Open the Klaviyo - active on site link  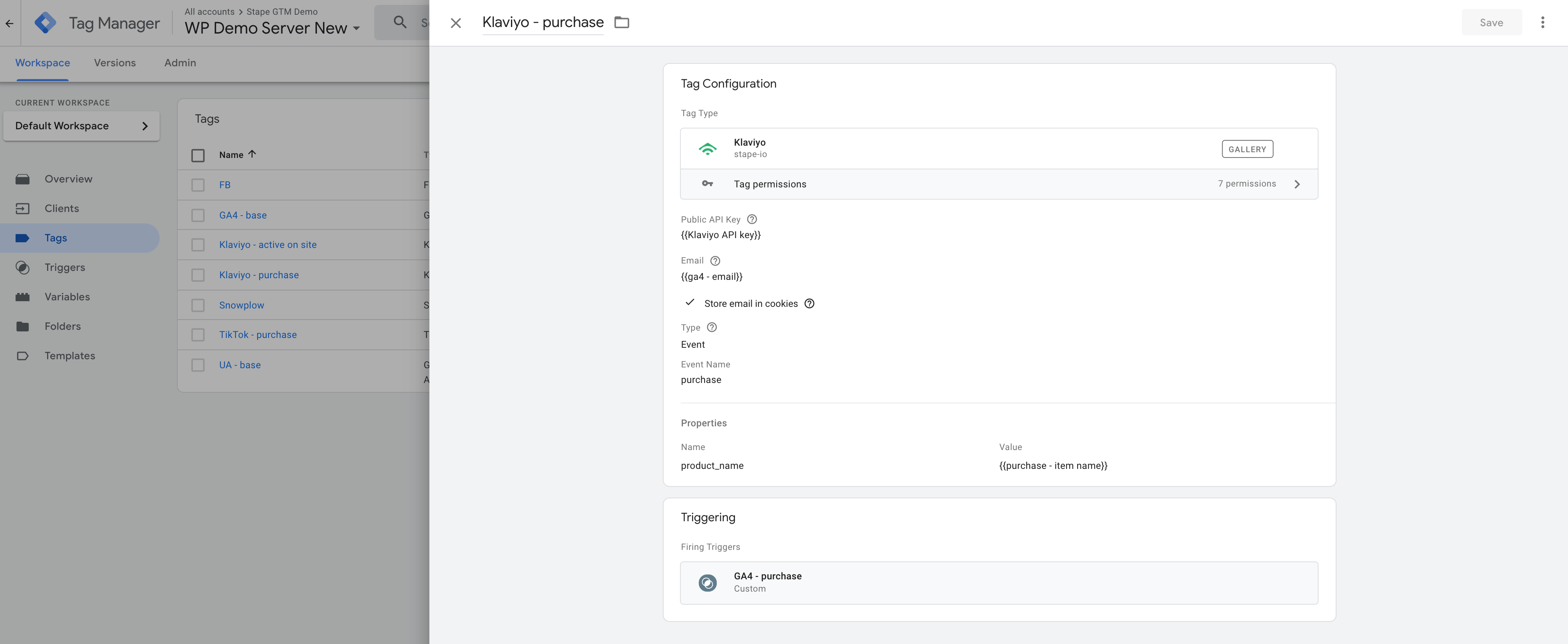(x=268, y=244)
